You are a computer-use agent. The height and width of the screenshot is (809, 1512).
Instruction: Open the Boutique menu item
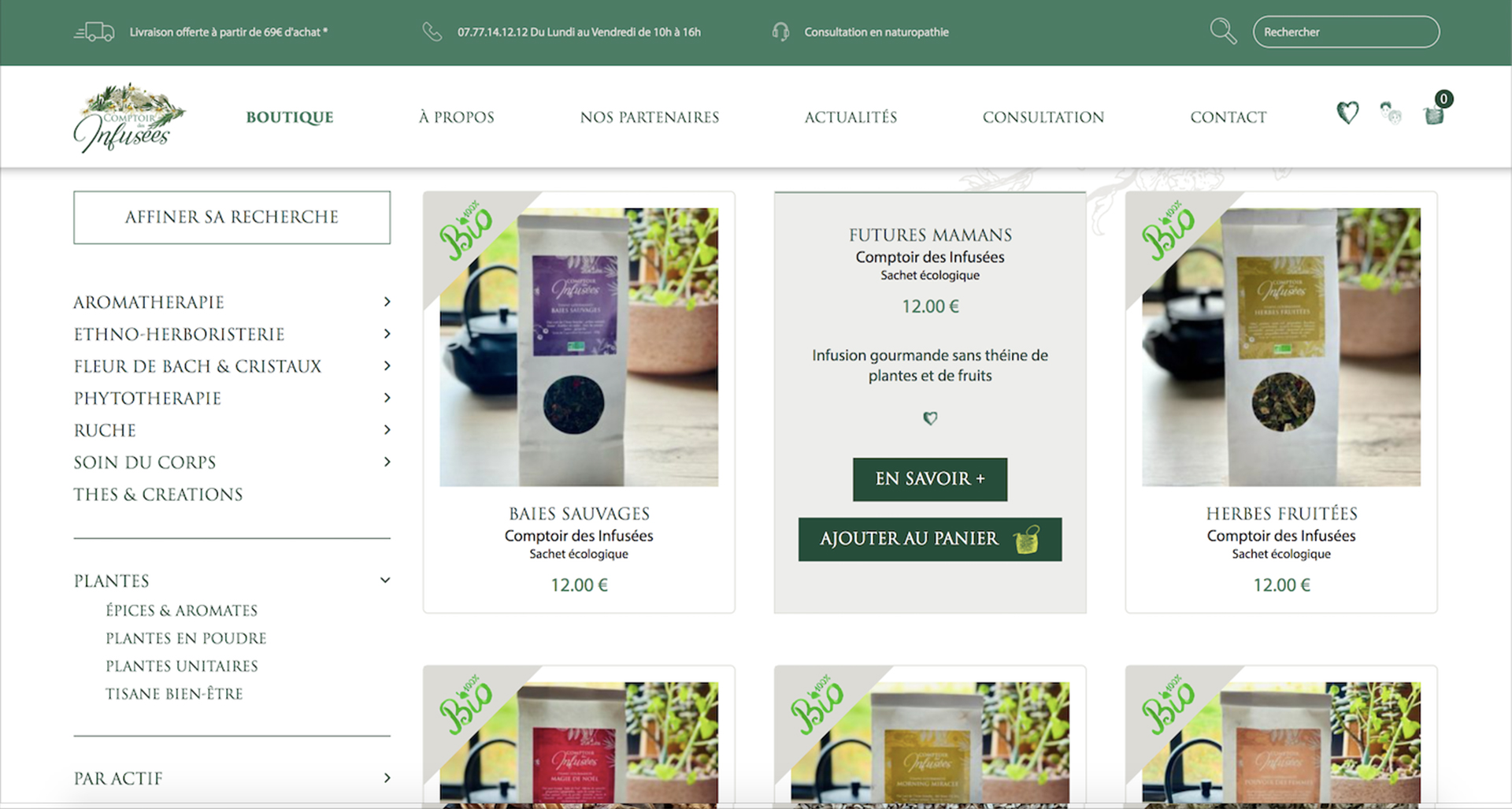(x=290, y=117)
